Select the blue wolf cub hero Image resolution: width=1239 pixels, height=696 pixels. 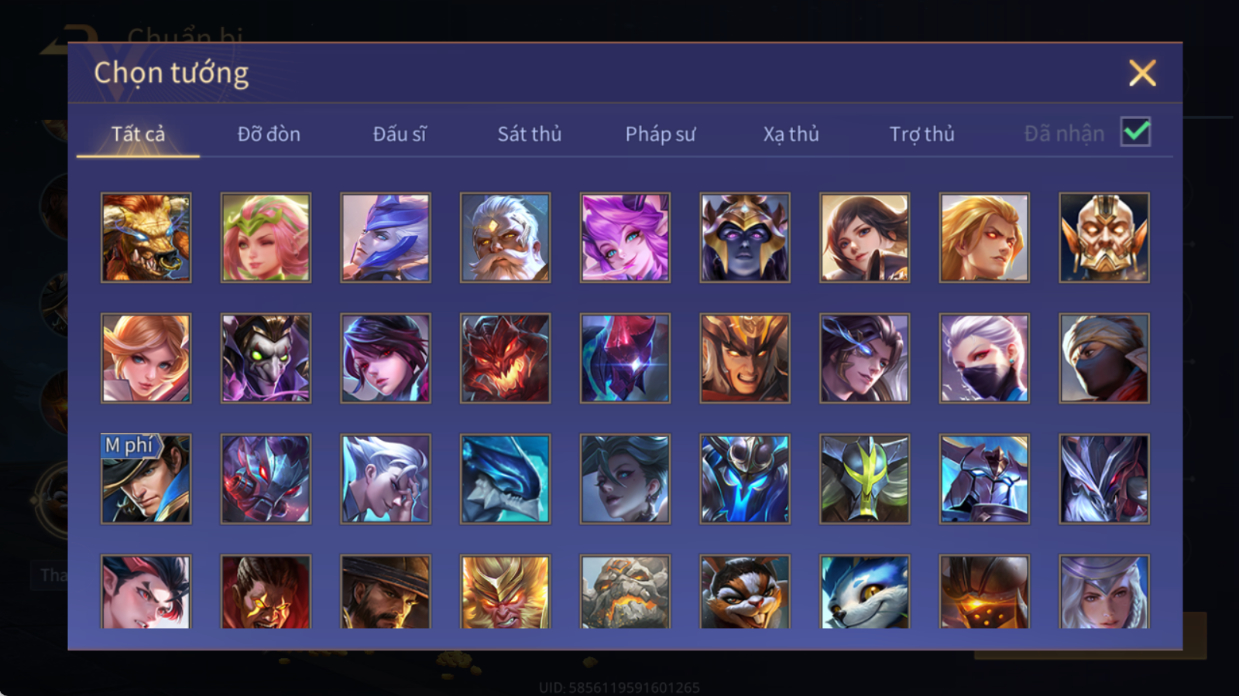click(x=865, y=592)
